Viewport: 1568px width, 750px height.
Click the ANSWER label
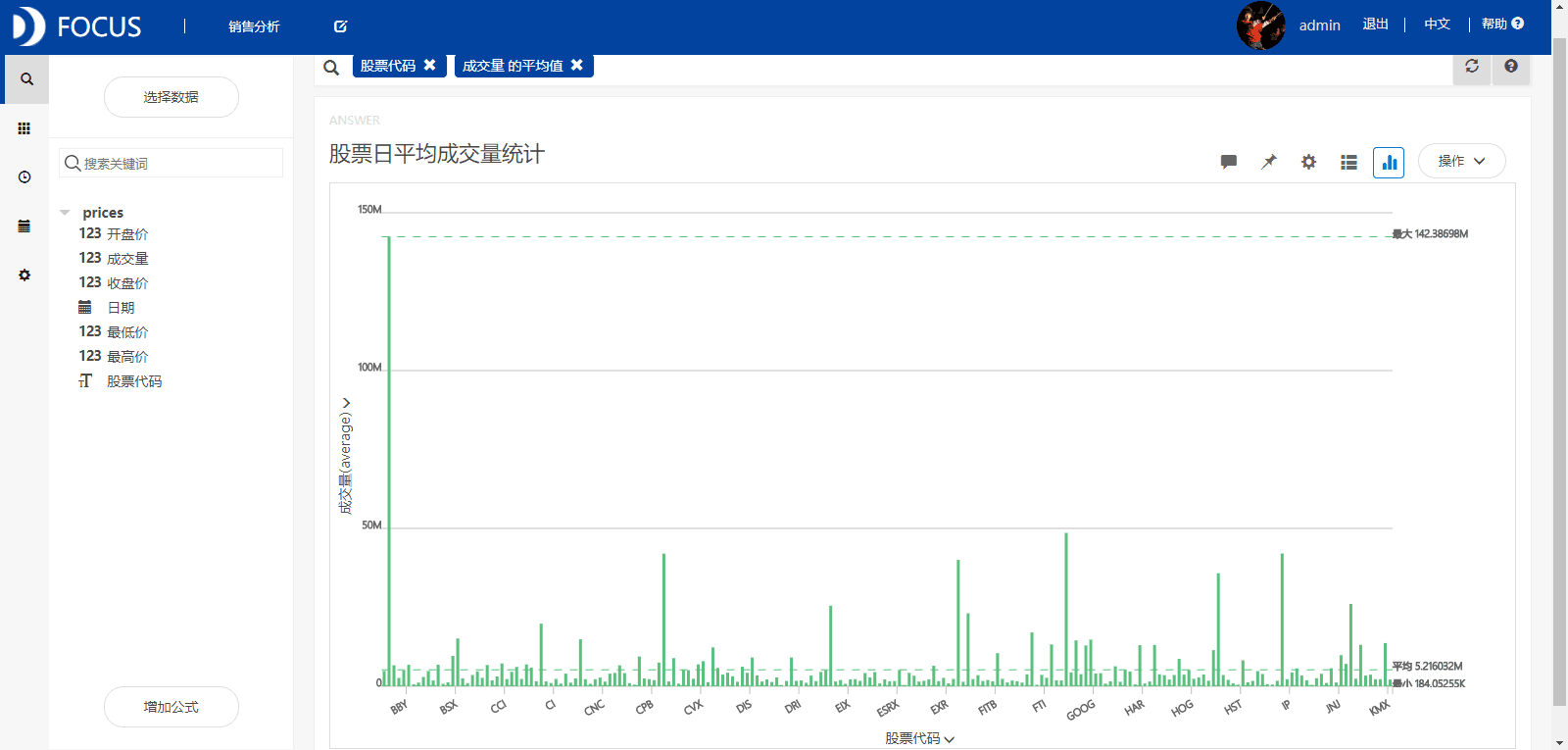(355, 121)
